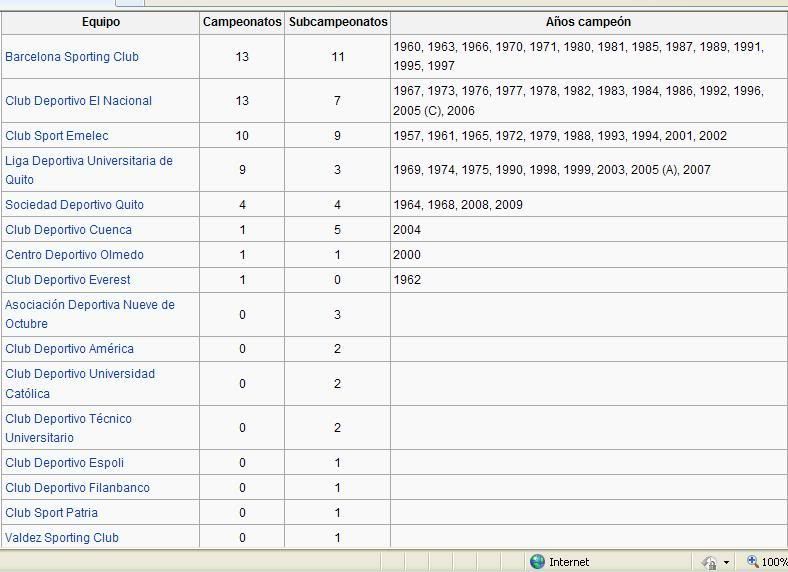This screenshot has height=572, width=788.
Task: Follow Club Deportivo Técnico Universitario link
Action: (68, 428)
